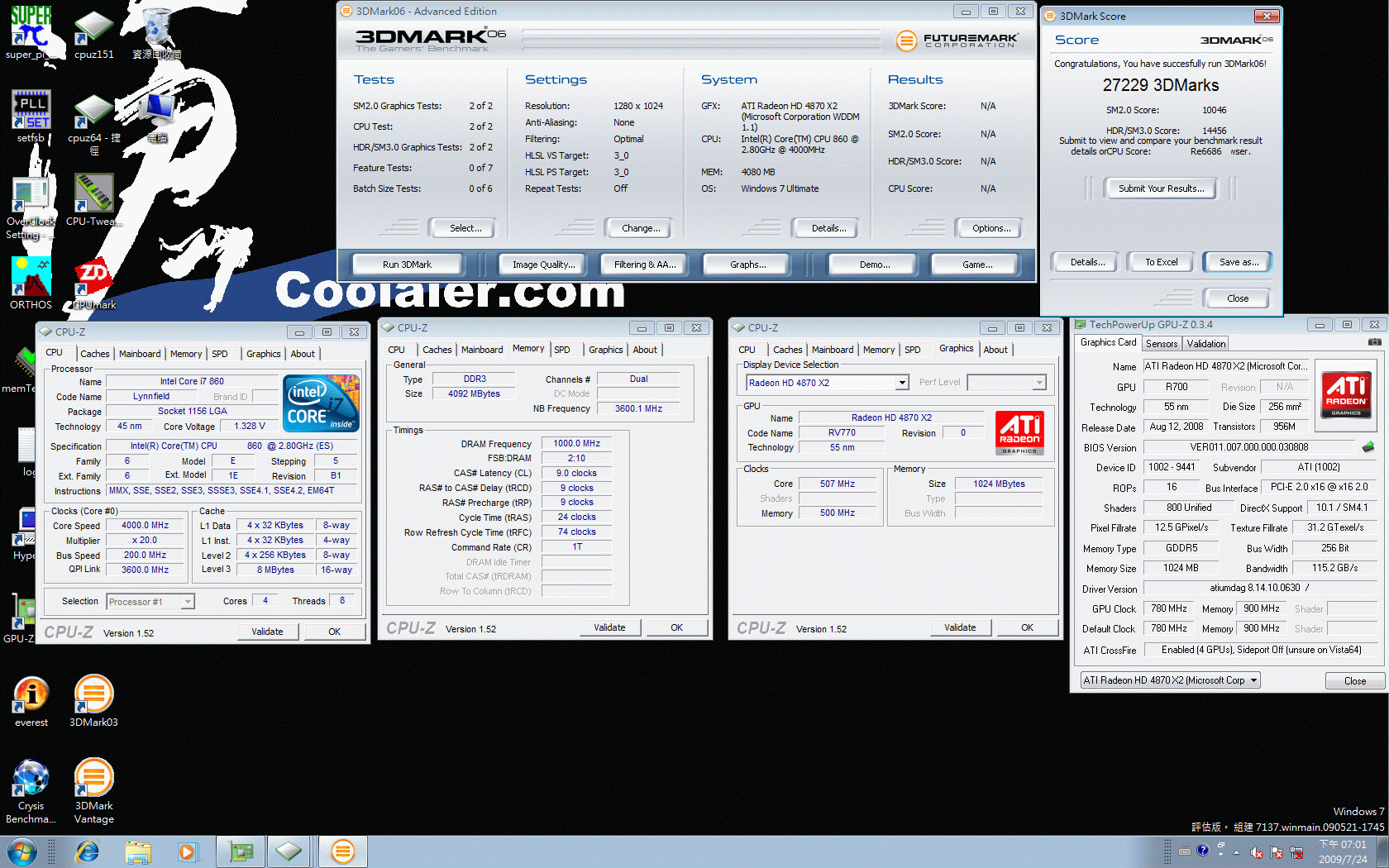This screenshot has width=1389, height=868.
Task: Open Internet Explorer from the taskbar
Action: point(87,851)
